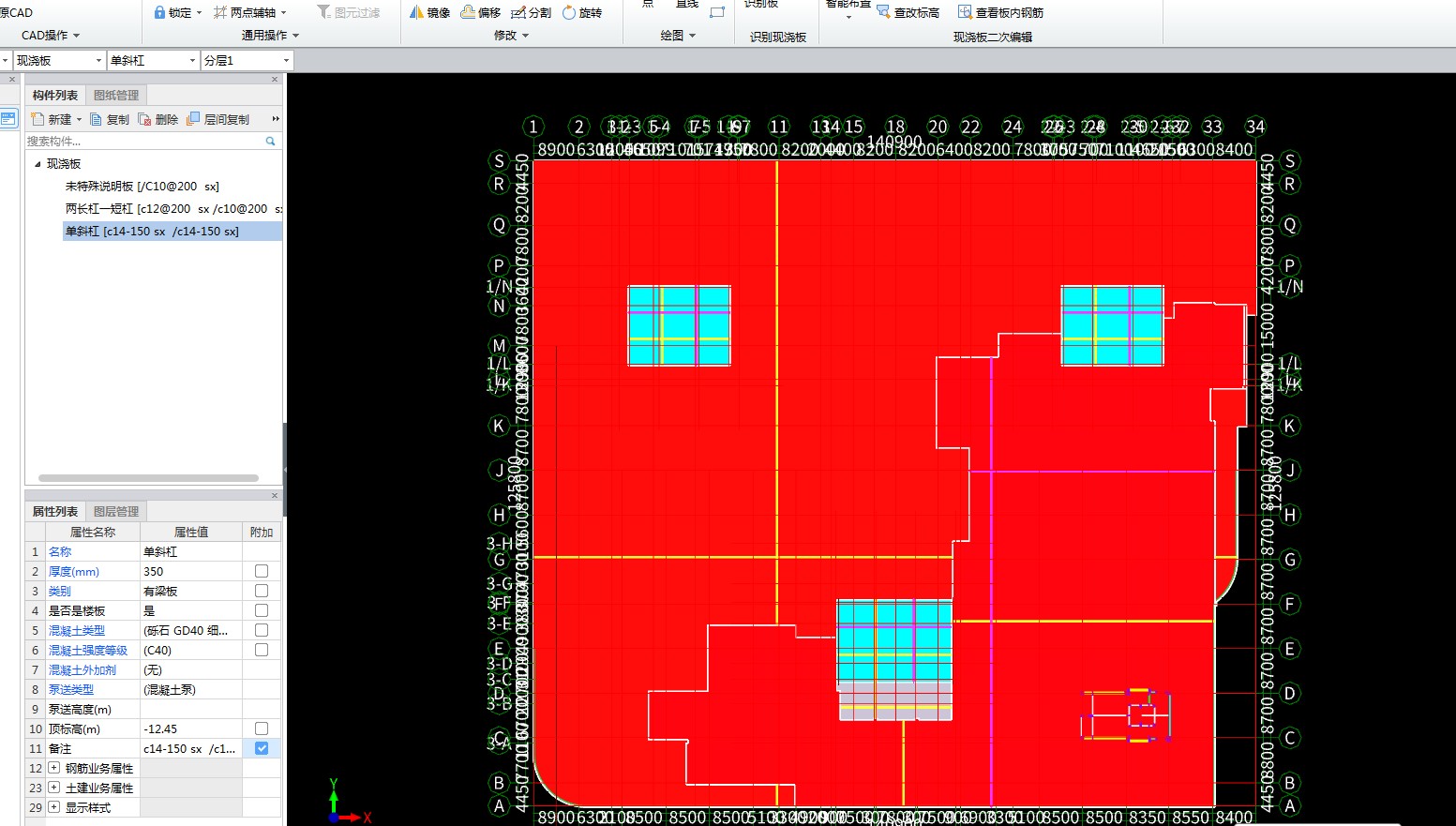Switch to the 图纸管理 tab
The image size is (1456, 826).
(x=116, y=95)
